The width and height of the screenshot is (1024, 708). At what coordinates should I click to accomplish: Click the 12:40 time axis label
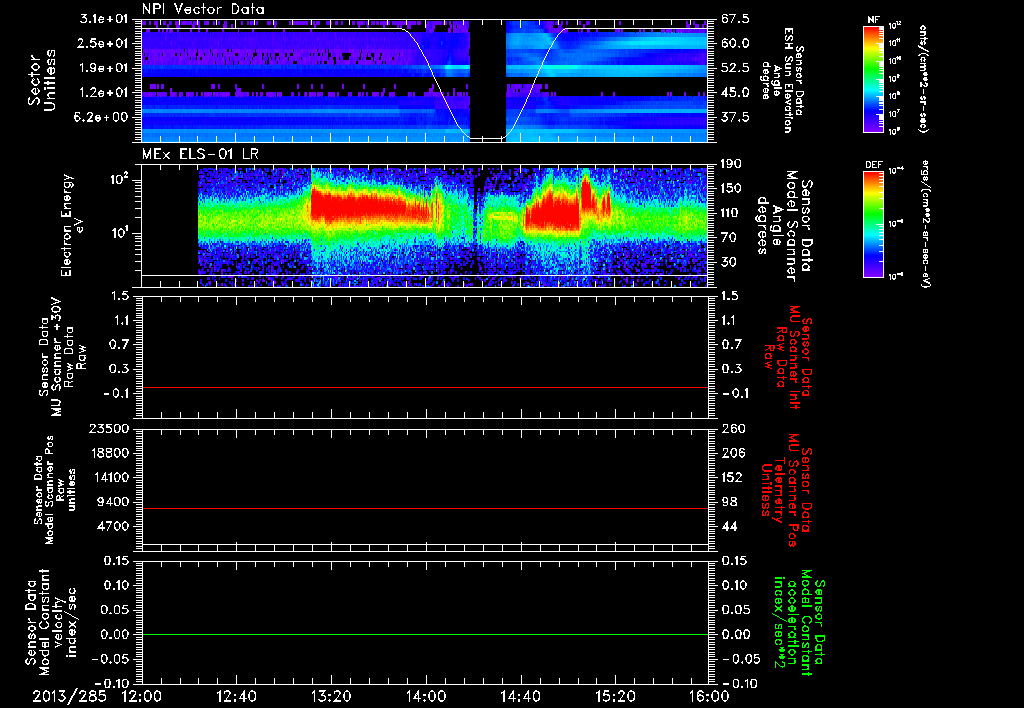point(236,696)
